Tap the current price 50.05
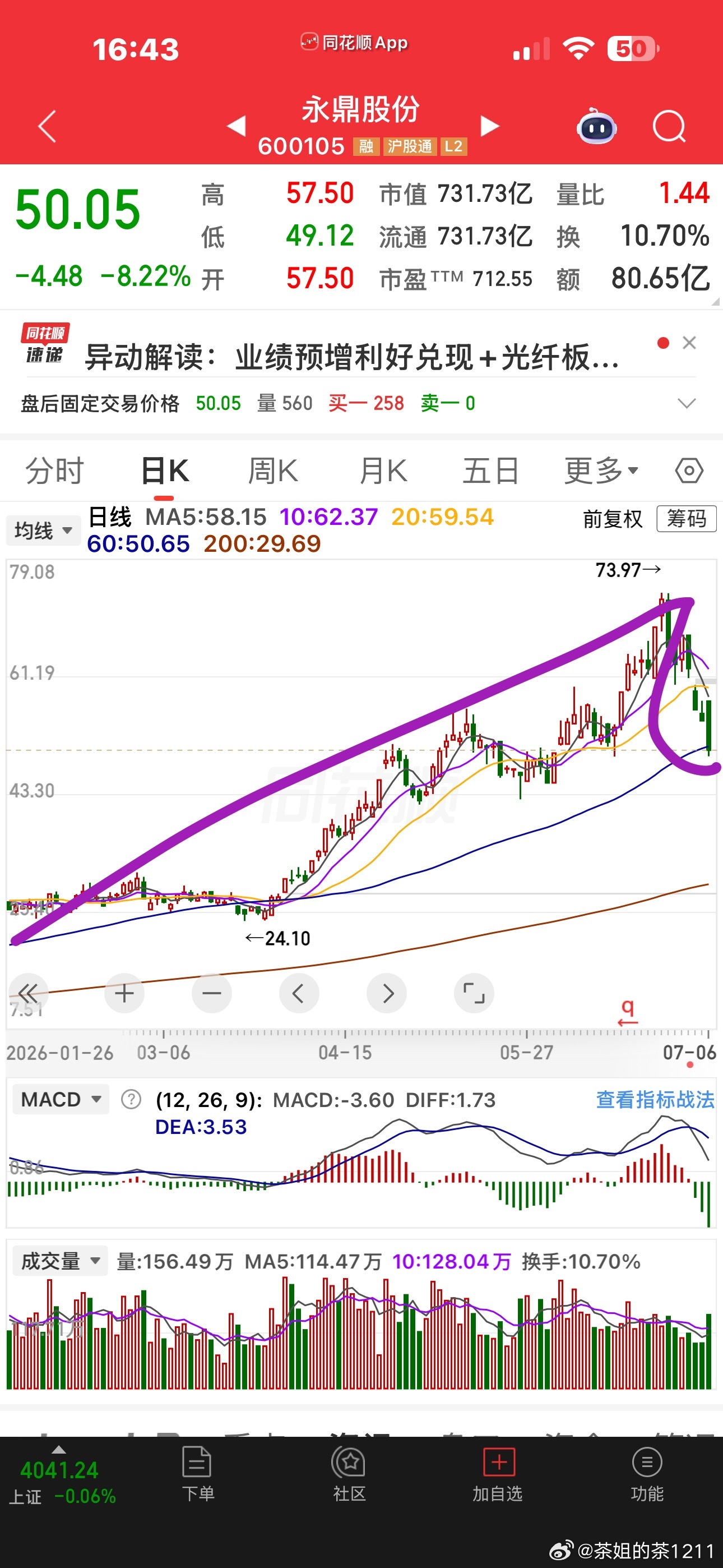The width and height of the screenshot is (723, 1568). 78,209
